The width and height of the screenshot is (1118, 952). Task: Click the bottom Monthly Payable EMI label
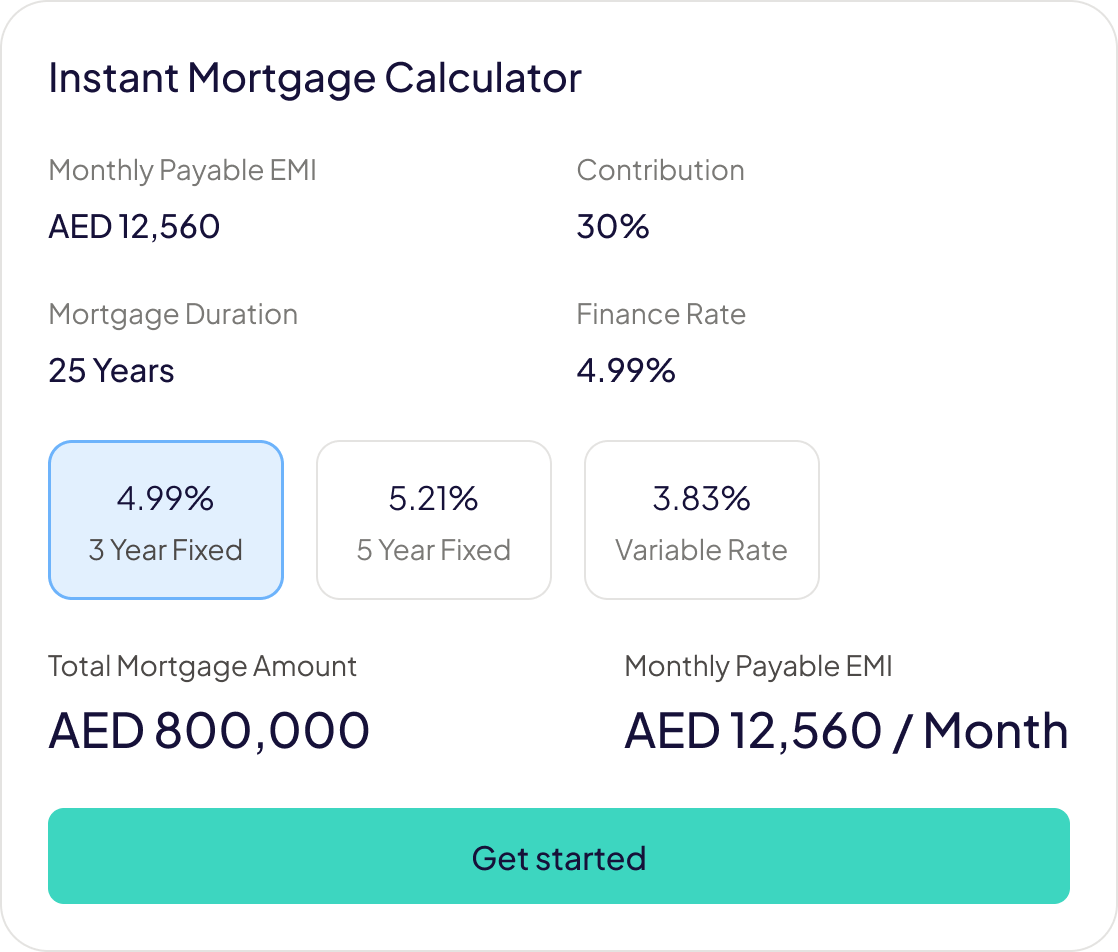click(758, 666)
